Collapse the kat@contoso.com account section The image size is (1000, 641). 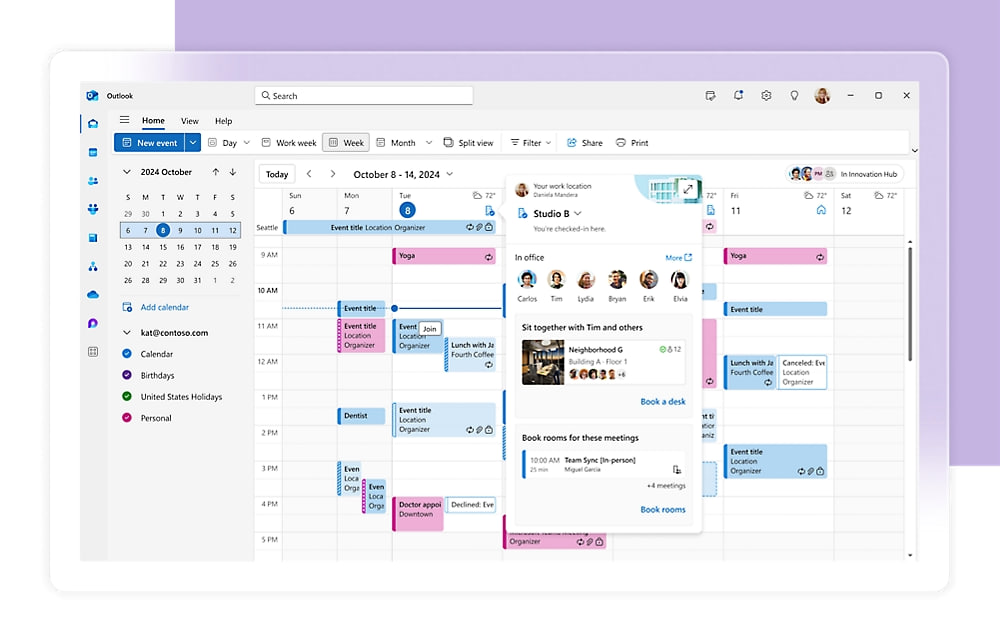point(127,333)
